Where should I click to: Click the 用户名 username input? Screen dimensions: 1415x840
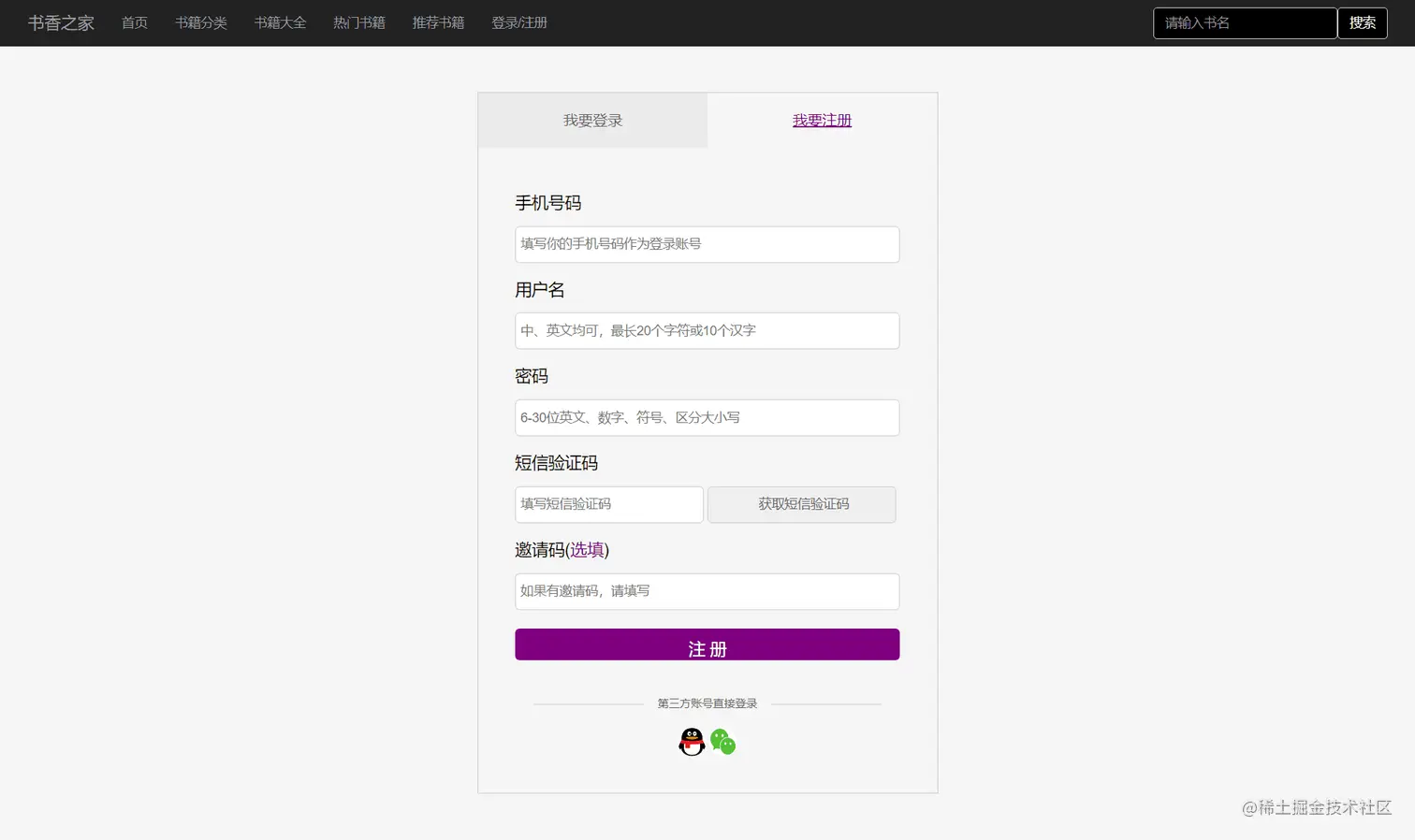click(707, 330)
